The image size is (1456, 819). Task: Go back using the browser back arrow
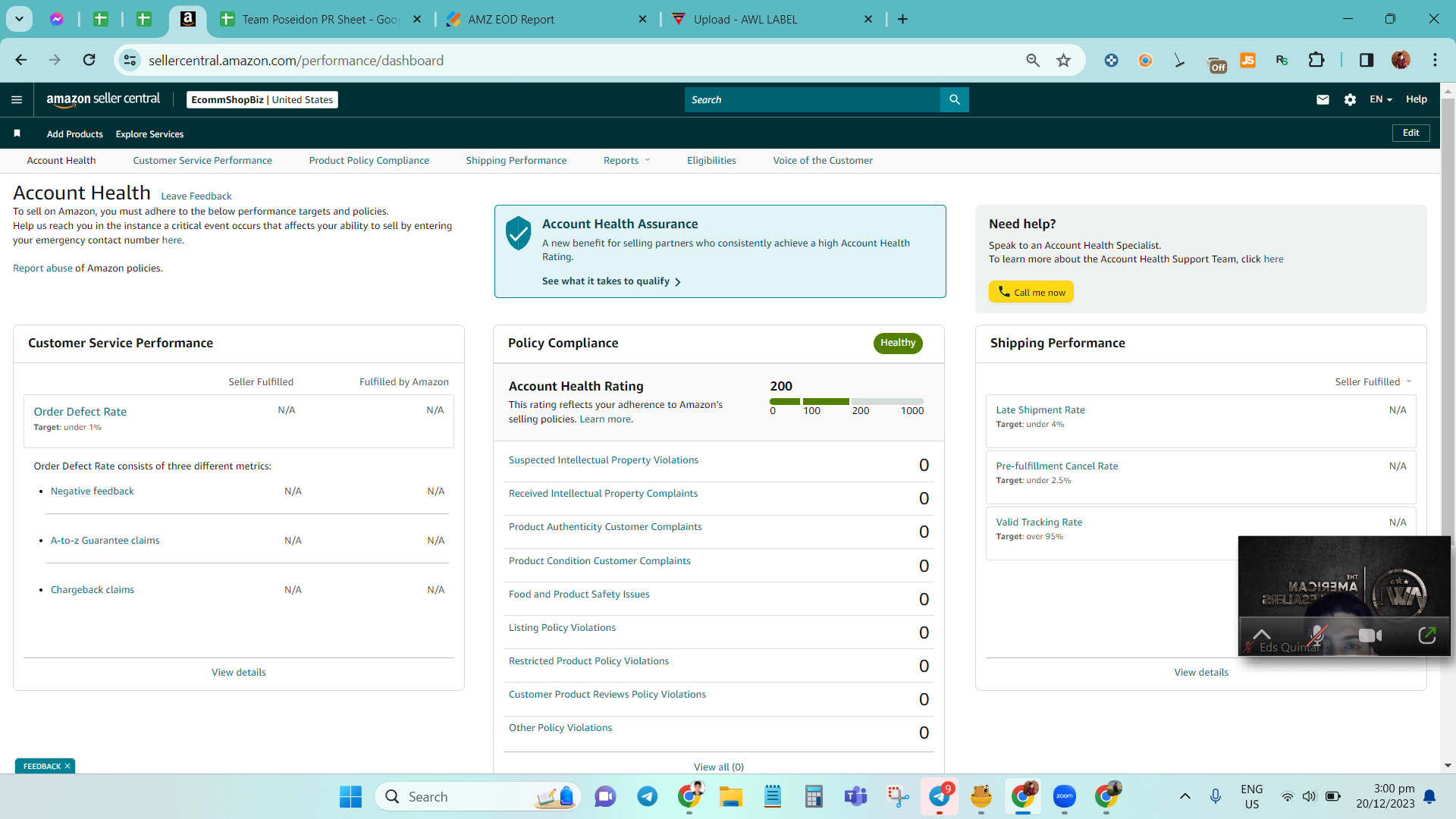click(x=21, y=60)
